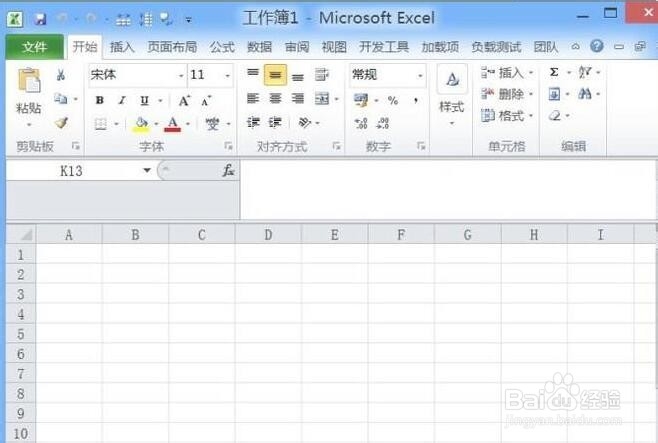
Task: Expand quick access toolbar customize arrow
Action: [189, 19]
